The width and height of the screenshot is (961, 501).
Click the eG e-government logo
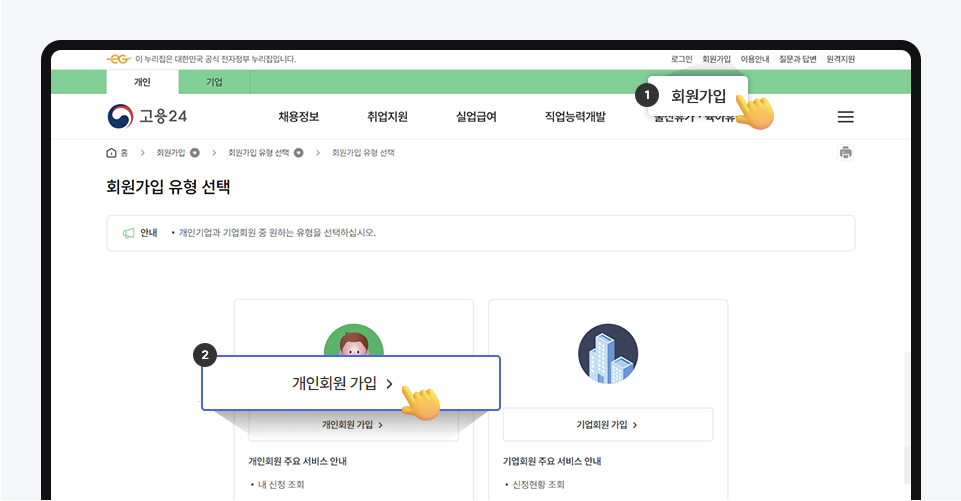(x=119, y=59)
